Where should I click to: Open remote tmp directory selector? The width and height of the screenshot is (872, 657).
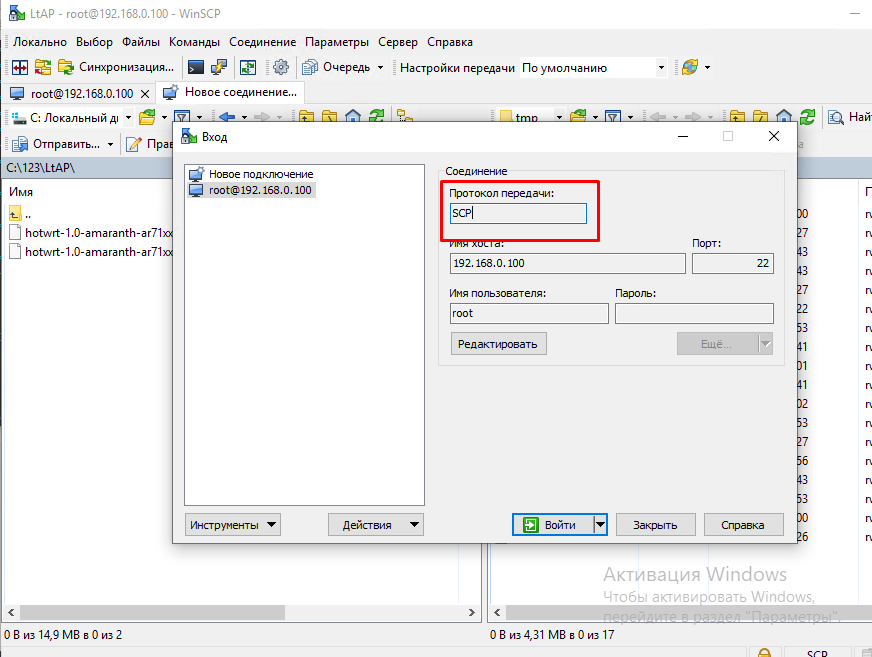[x=531, y=117]
